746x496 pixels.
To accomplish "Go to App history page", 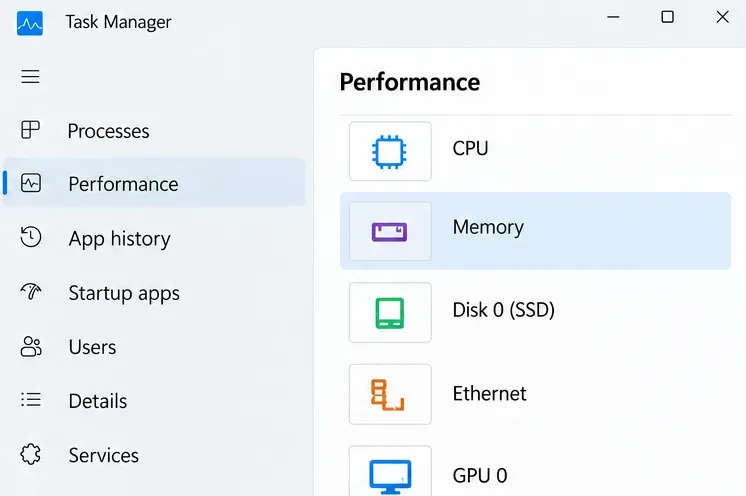I will [x=119, y=239].
